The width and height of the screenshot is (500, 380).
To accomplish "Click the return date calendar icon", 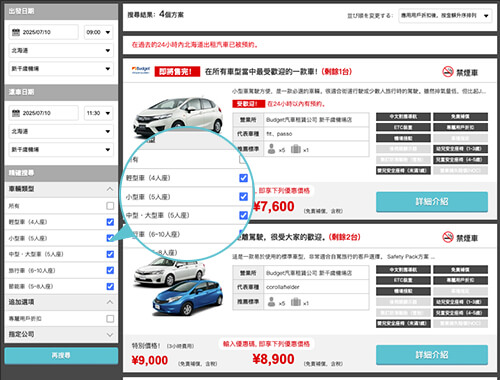I will [16, 113].
